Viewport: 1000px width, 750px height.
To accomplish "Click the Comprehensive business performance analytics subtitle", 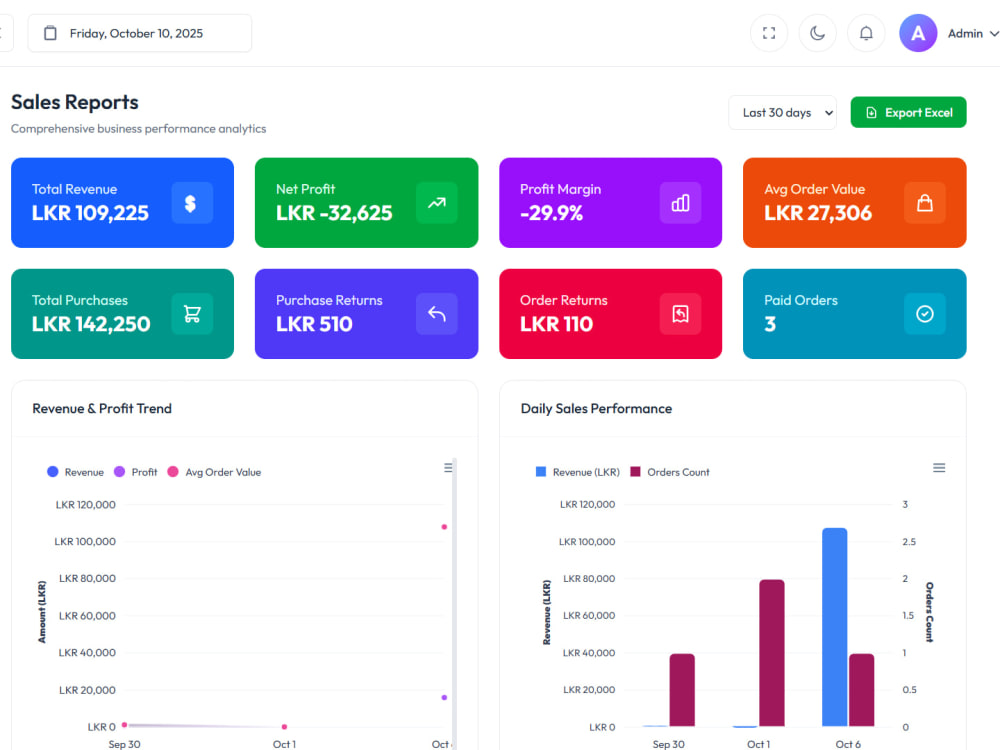I will pyautogui.click(x=138, y=129).
